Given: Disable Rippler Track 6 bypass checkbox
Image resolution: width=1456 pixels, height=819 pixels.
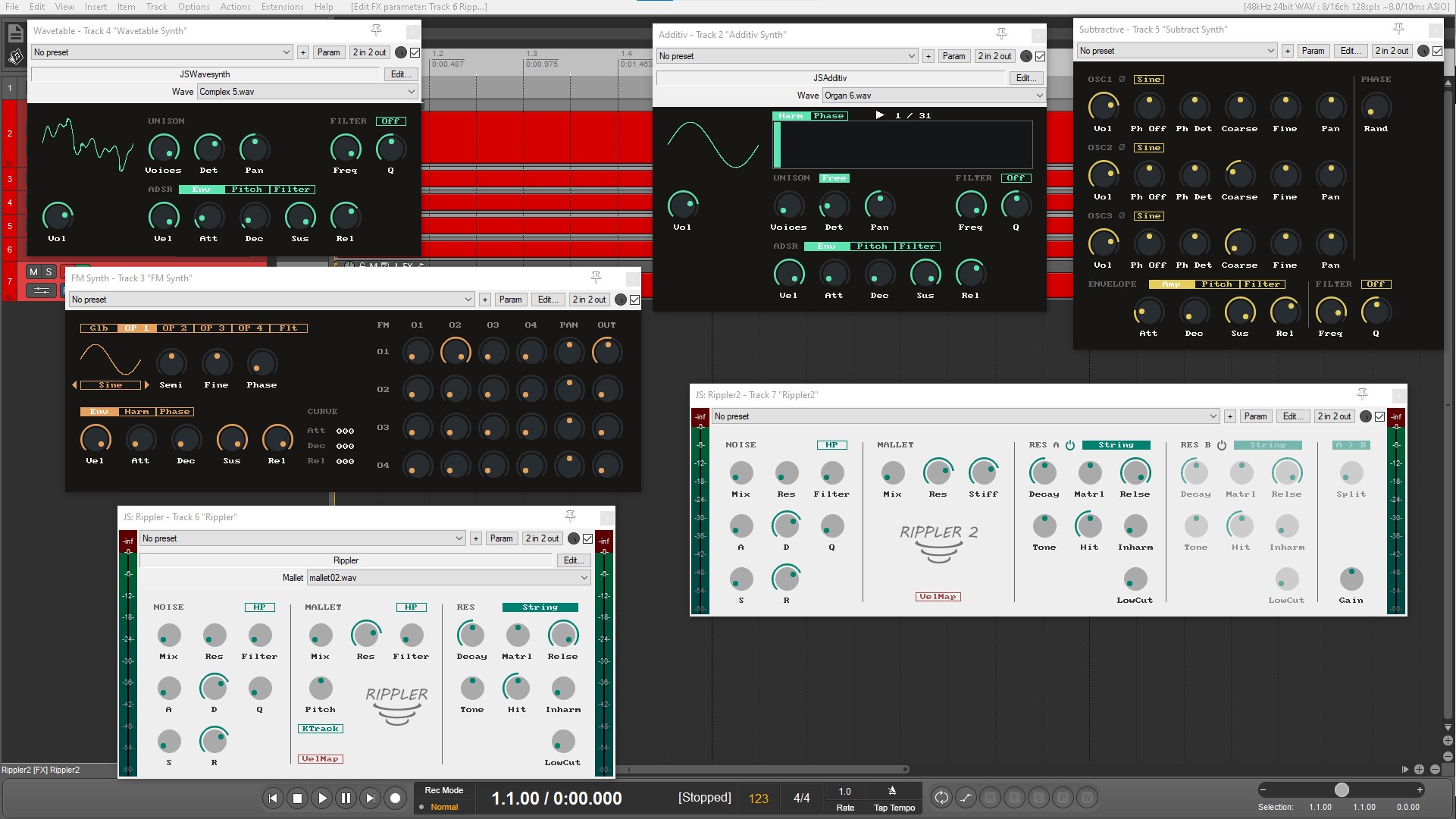Looking at the screenshot, I should tap(587, 538).
